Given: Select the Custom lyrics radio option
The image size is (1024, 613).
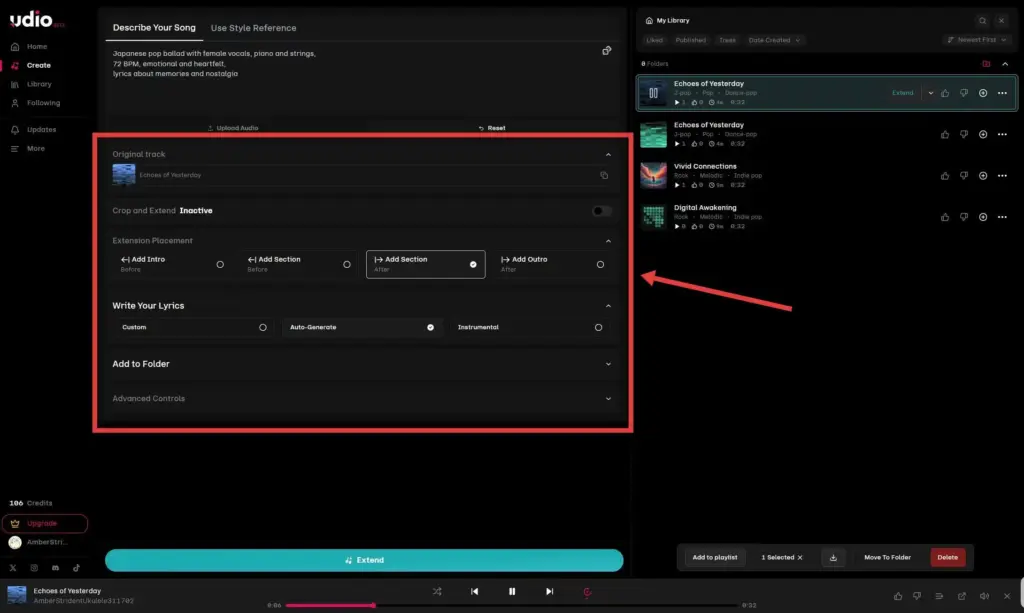Looking at the screenshot, I should click(263, 327).
